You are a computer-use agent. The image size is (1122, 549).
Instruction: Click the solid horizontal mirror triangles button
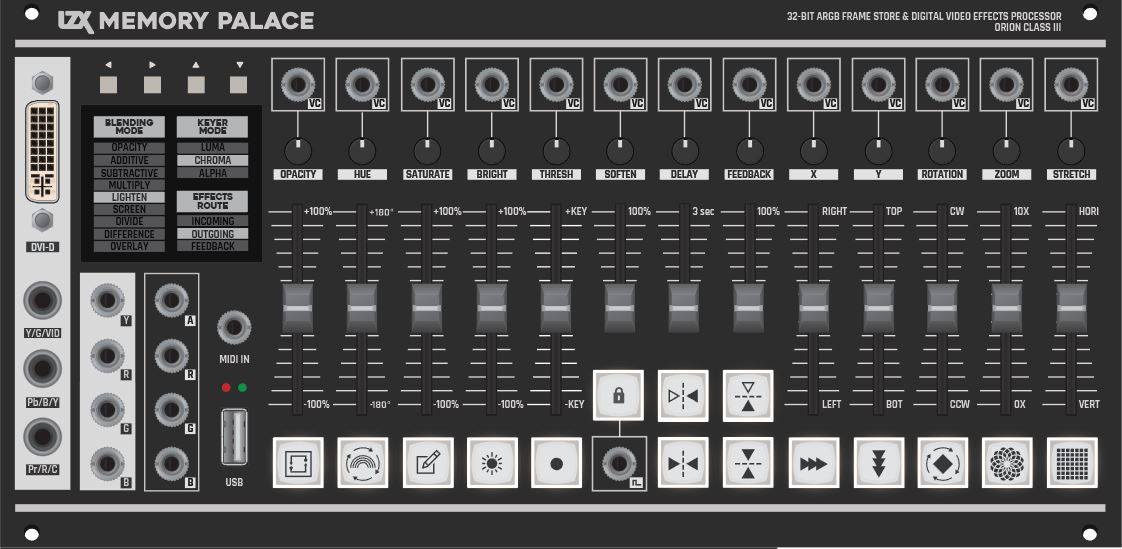683,463
